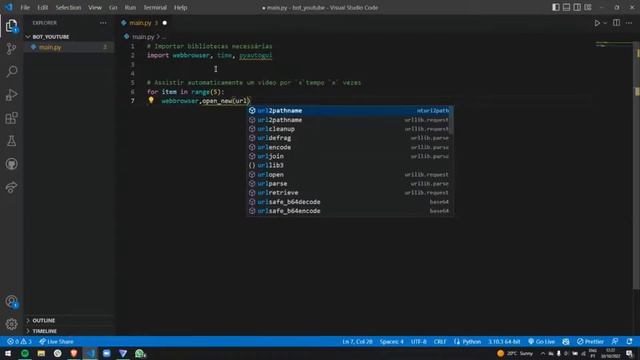Image resolution: width=640 pixels, height=360 pixels.
Task: Choose urlretrieve suggestion
Action: click(x=349, y=193)
